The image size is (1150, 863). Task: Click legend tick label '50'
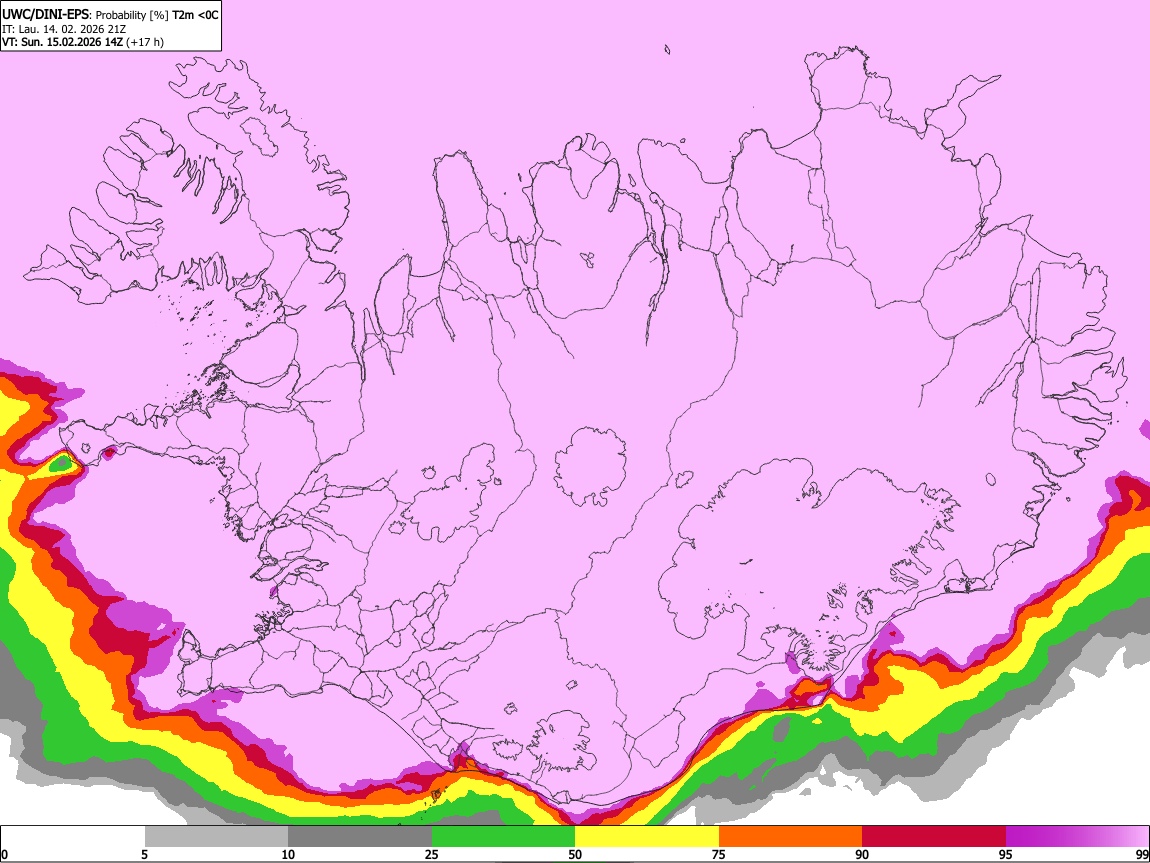pos(575,854)
